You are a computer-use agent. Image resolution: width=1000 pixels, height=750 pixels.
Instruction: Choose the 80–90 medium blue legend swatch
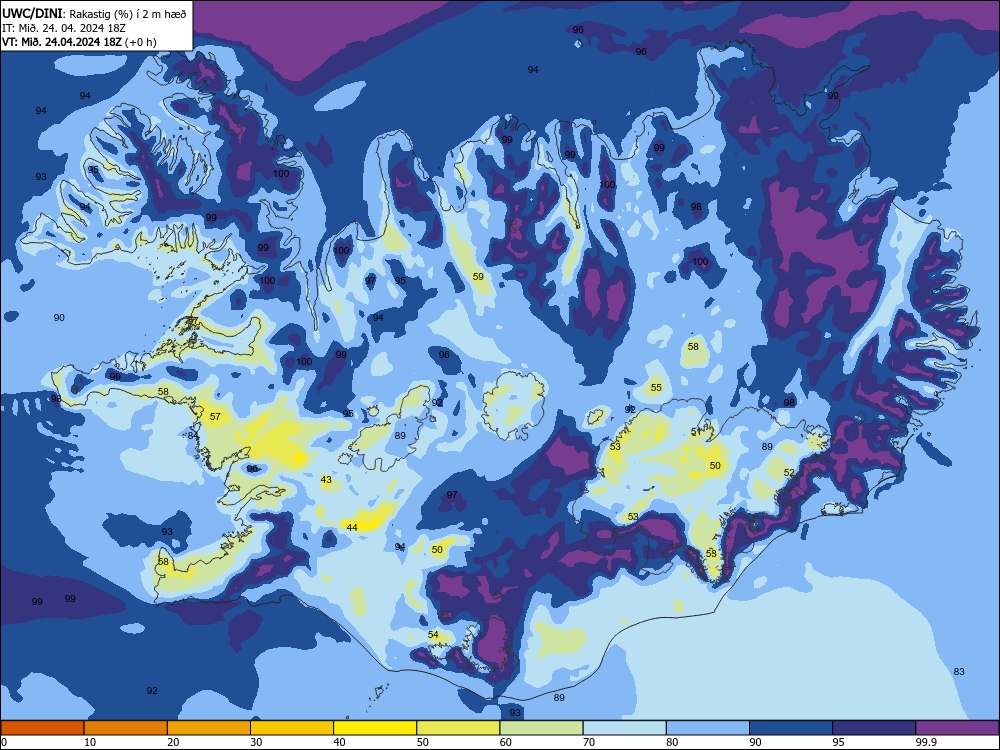tap(708, 728)
